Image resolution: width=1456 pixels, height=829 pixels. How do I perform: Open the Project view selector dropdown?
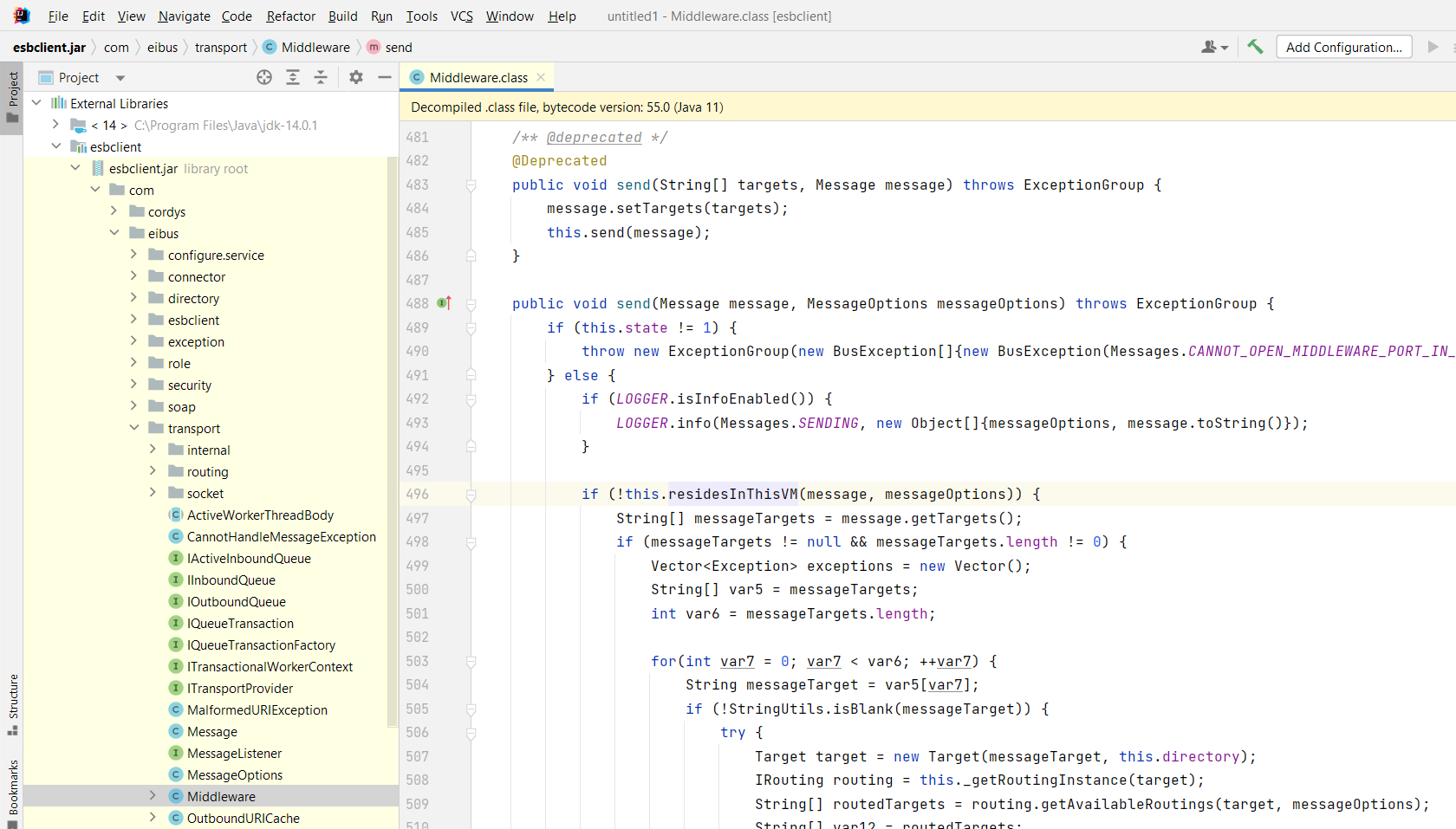(120, 77)
